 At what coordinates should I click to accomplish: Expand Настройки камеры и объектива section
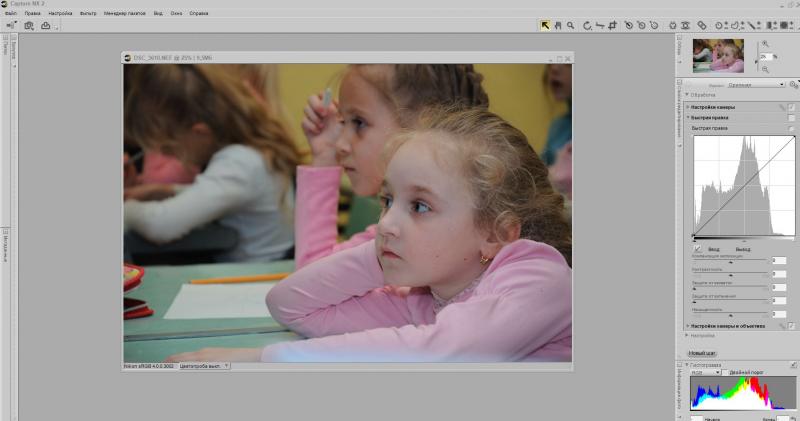coord(688,326)
